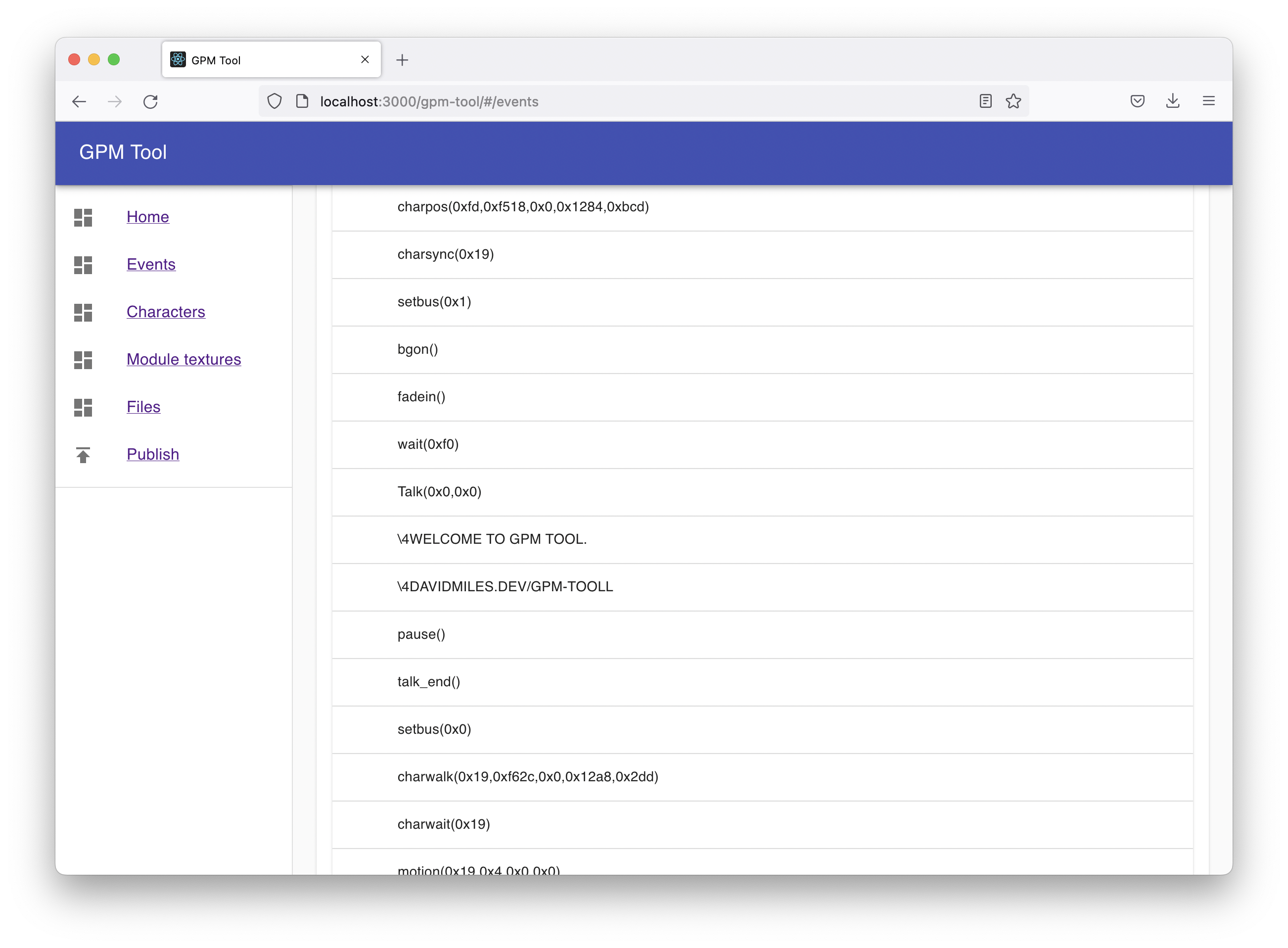This screenshot has height=948, width=1288.
Task: Open the Module textures link
Action: tap(184, 360)
